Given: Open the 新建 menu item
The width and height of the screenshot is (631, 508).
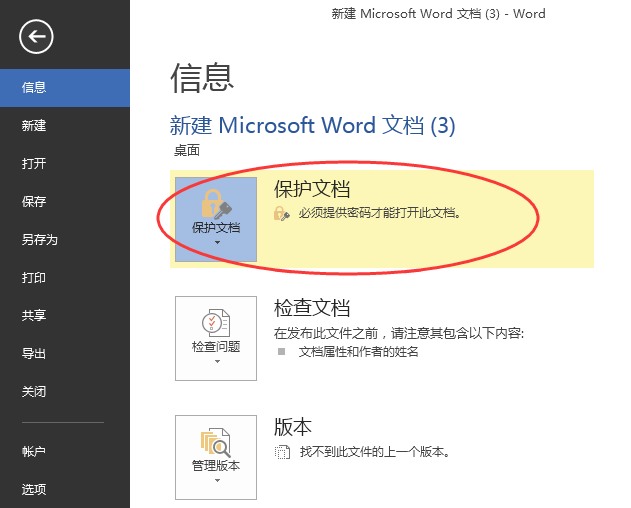Looking at the screenshot, I should point(65,126).
